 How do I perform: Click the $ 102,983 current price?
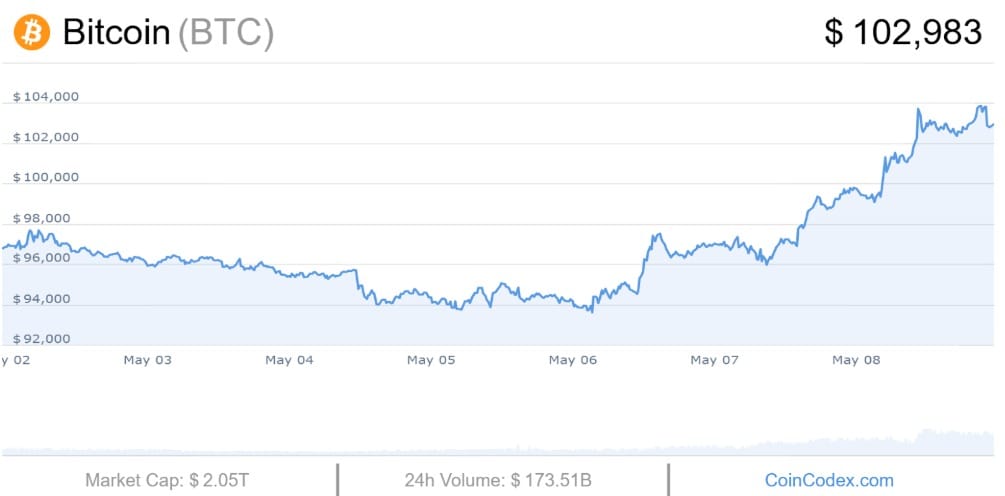point(902,32)
